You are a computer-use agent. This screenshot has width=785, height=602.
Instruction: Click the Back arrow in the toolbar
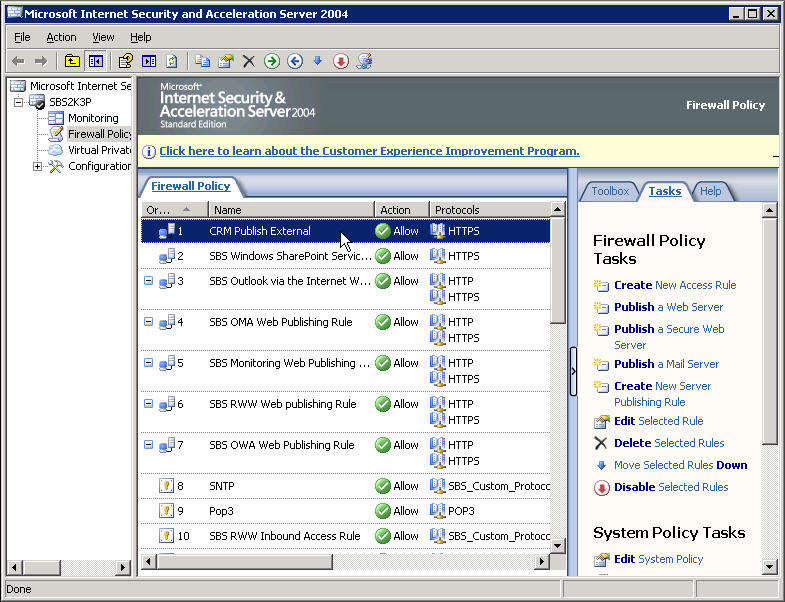tap(19, 62)
